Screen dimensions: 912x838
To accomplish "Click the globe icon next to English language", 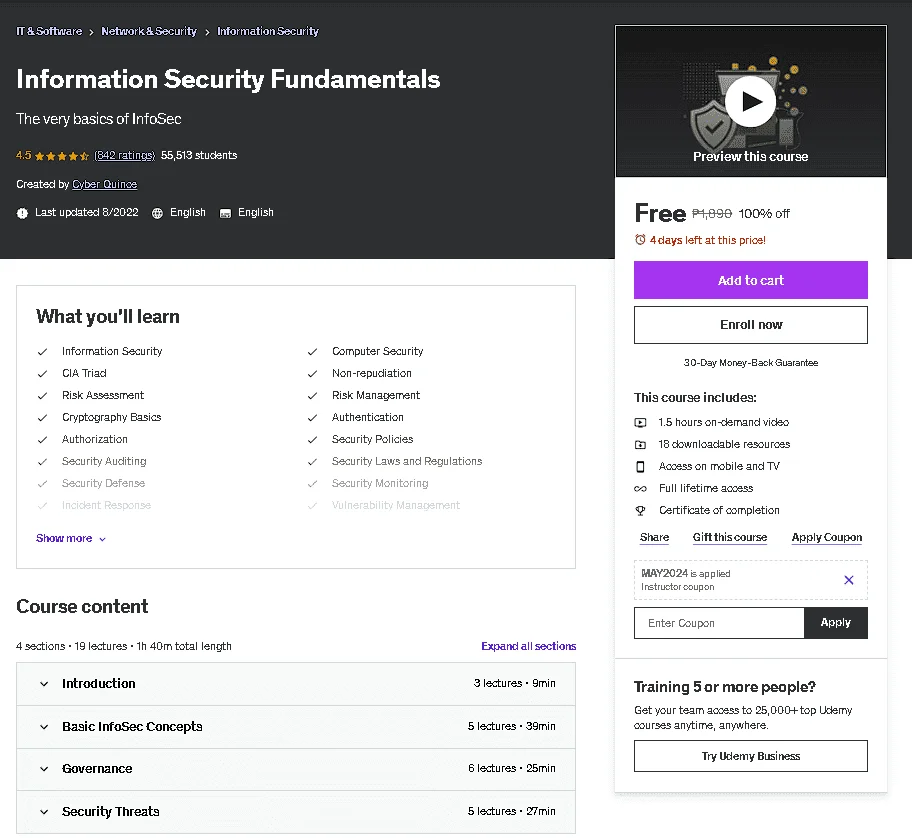I will point(157,213).
